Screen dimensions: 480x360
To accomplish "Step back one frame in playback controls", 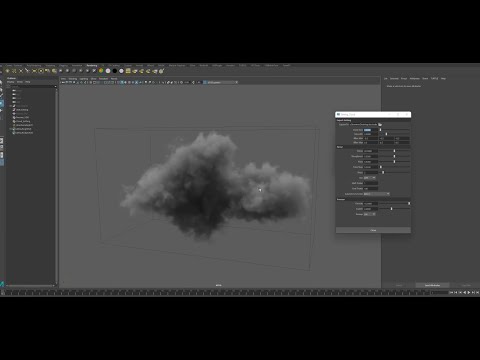I will (456, 292).
